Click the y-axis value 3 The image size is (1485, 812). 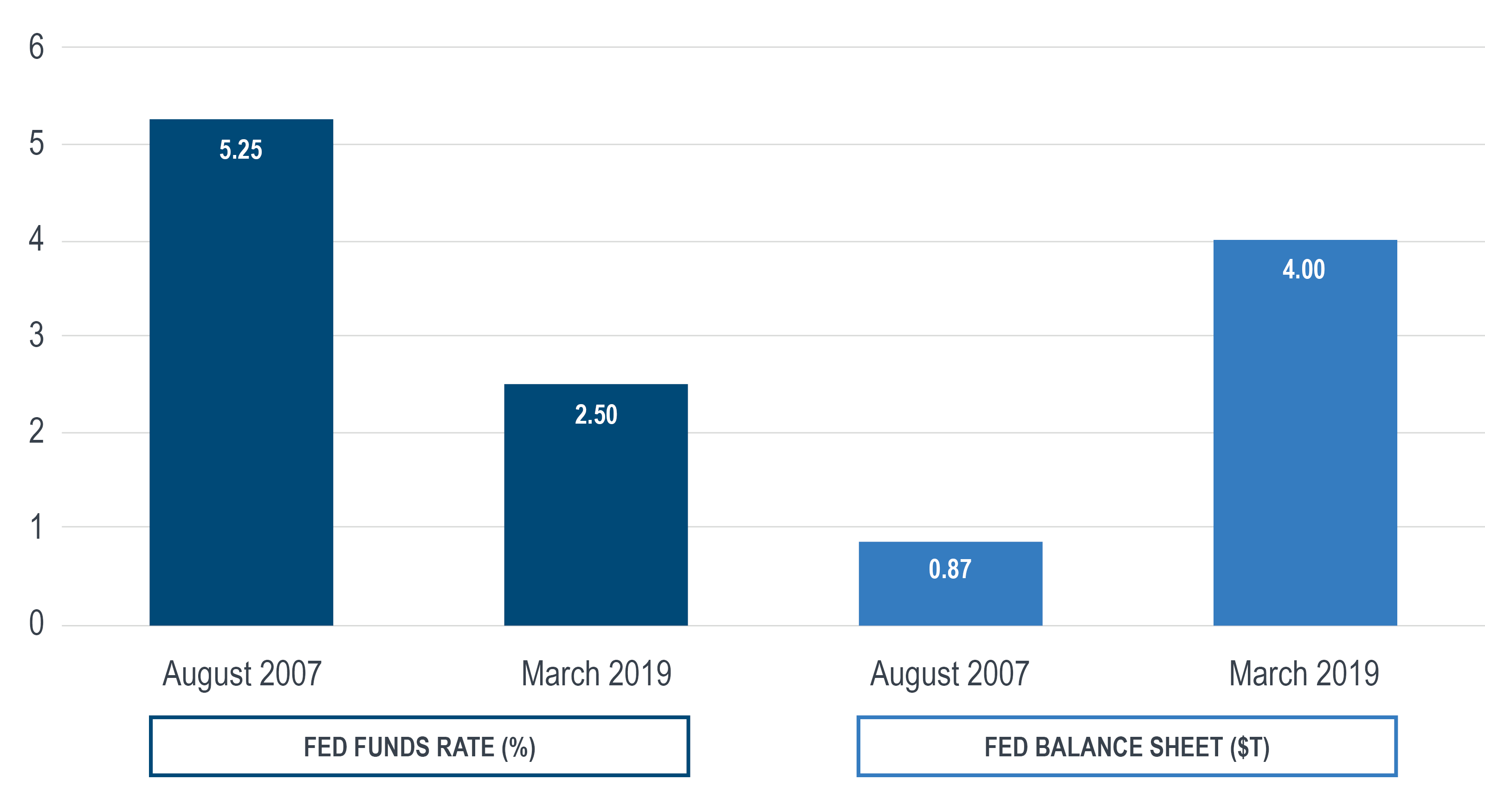click(x=36, y=335)
